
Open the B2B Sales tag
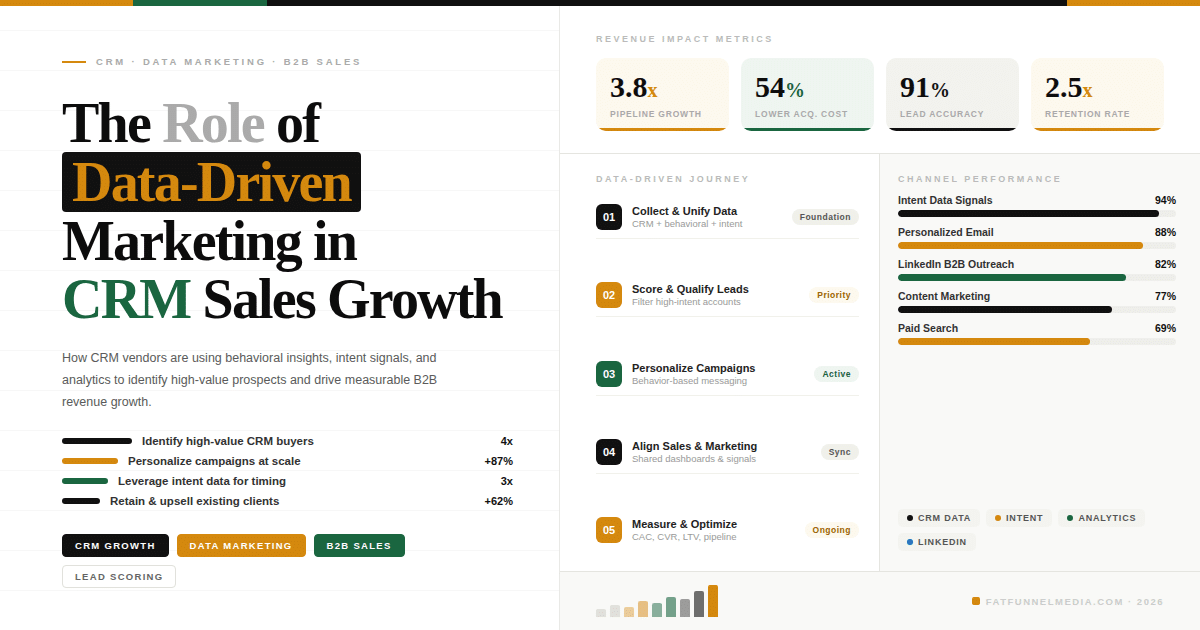[x=359, y=546]
